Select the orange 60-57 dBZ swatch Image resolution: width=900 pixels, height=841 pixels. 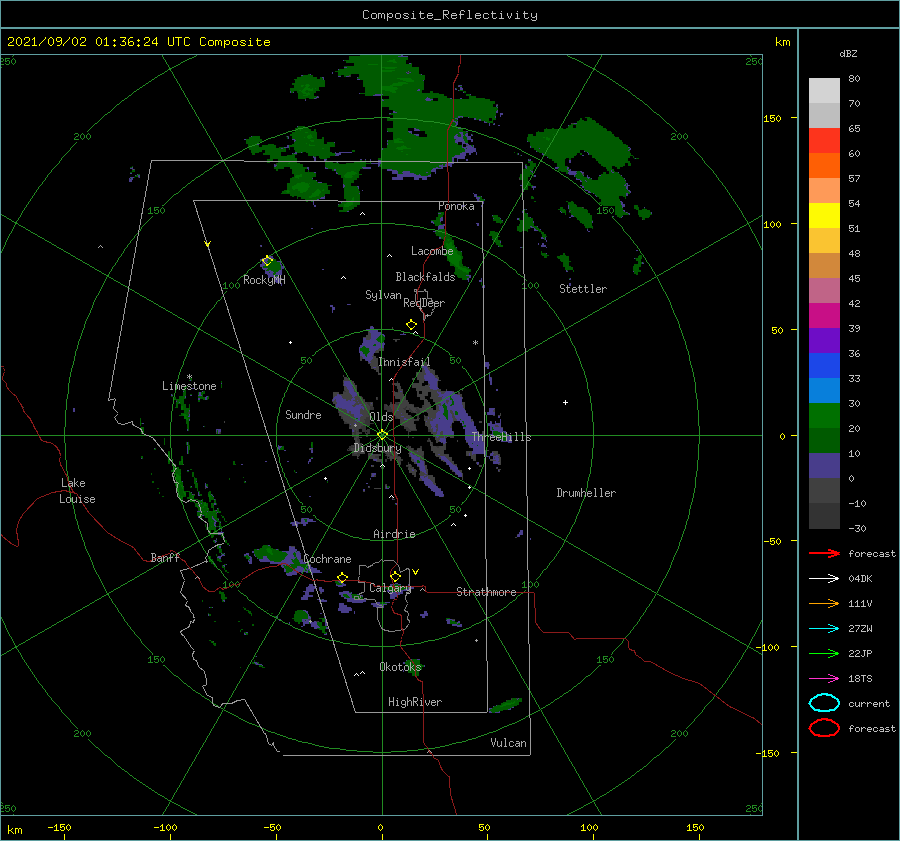pyautogui.click(x=824, y=166)
